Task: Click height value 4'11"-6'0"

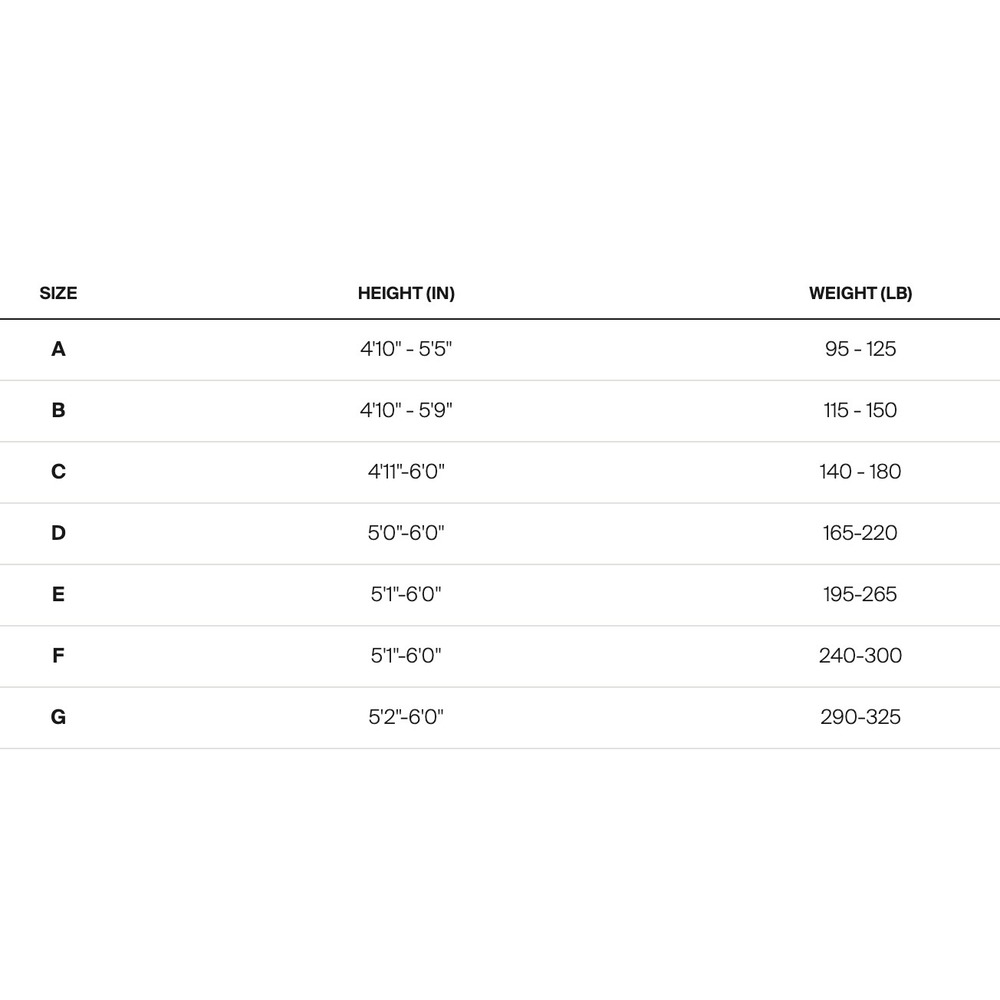Action: [x=406, y=471]
